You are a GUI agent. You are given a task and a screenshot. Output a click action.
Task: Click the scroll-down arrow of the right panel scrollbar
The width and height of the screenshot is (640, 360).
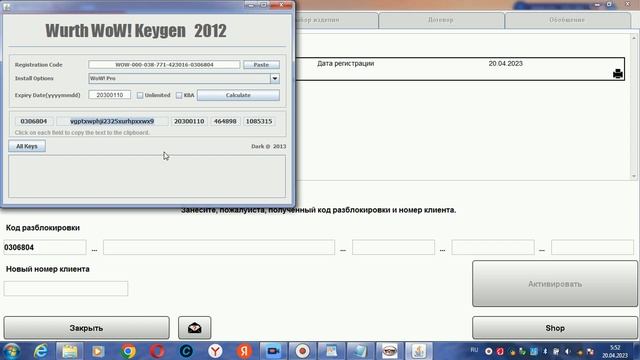pos(634,176)
